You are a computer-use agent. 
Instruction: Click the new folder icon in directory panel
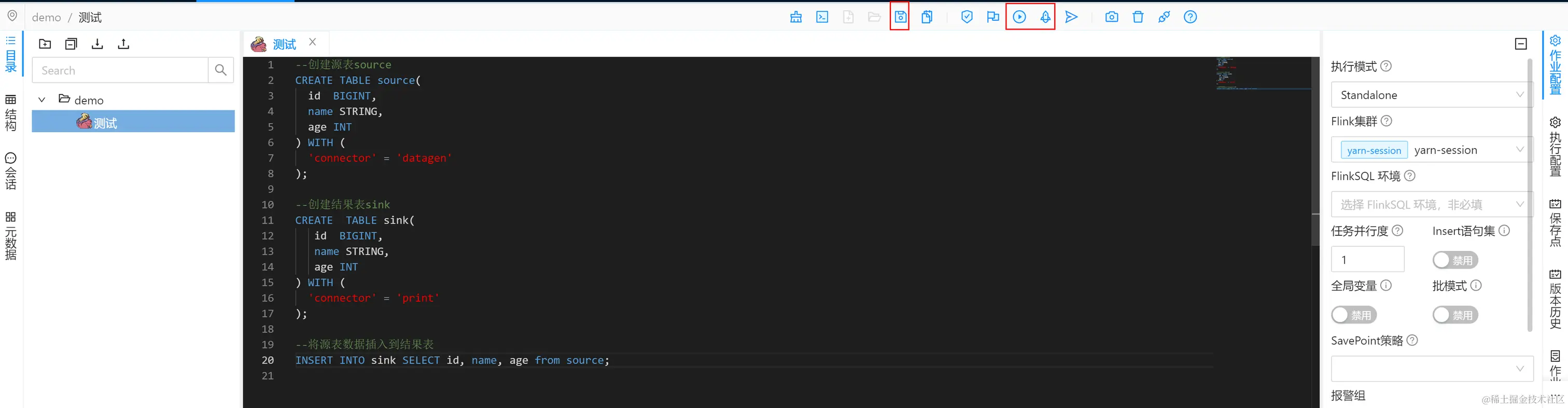(x=45, y=44)
